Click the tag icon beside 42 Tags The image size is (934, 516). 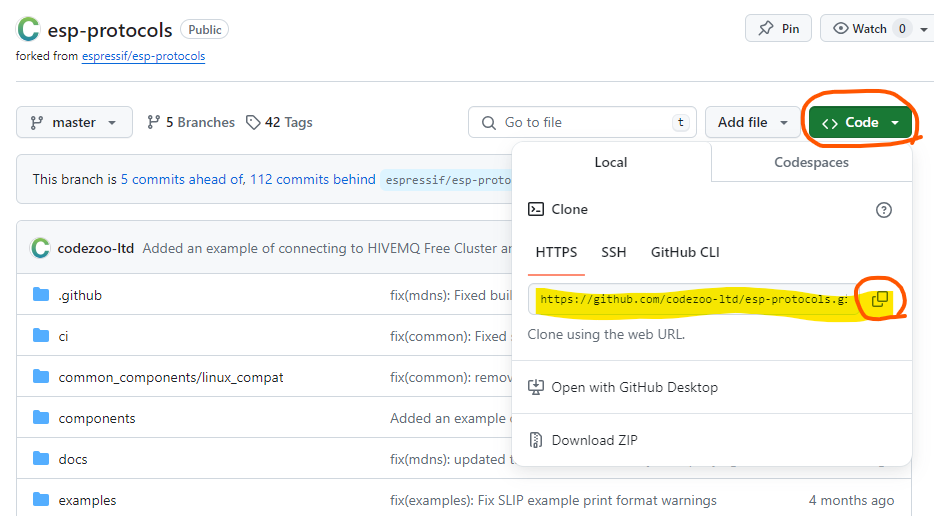pyautogui.click(x=253, y=122)
